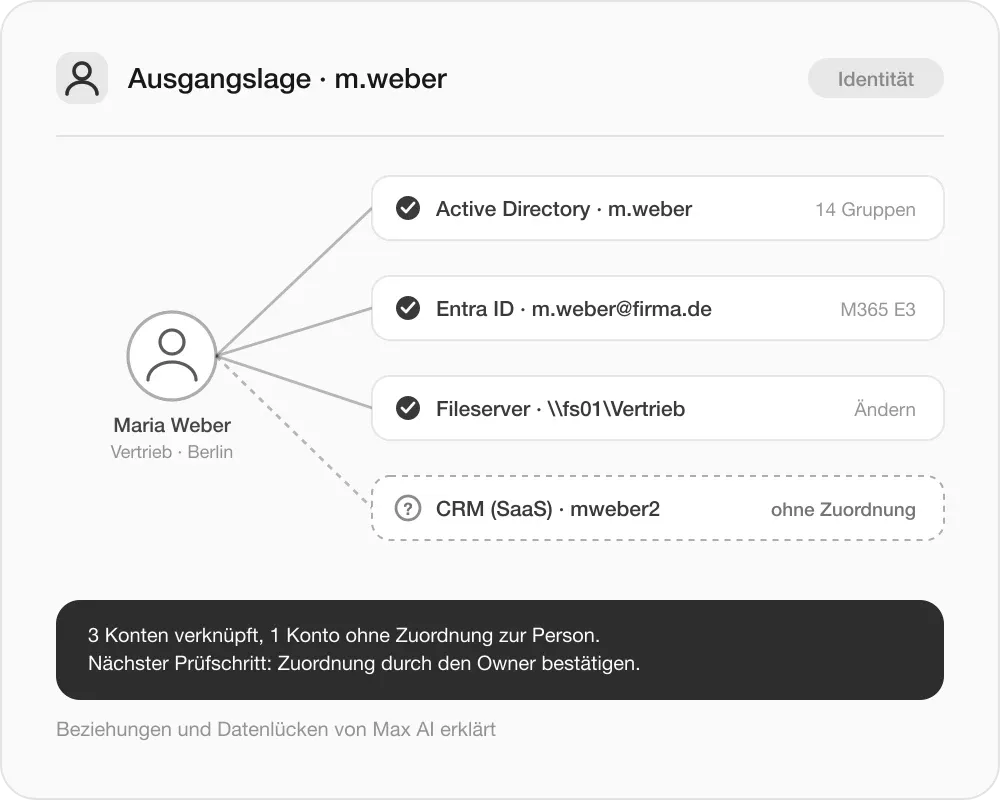Click 'Vertrieb · Berlin' under the avatar
The width and height of the screenshot is (1000, 800).
pos(172,452)
